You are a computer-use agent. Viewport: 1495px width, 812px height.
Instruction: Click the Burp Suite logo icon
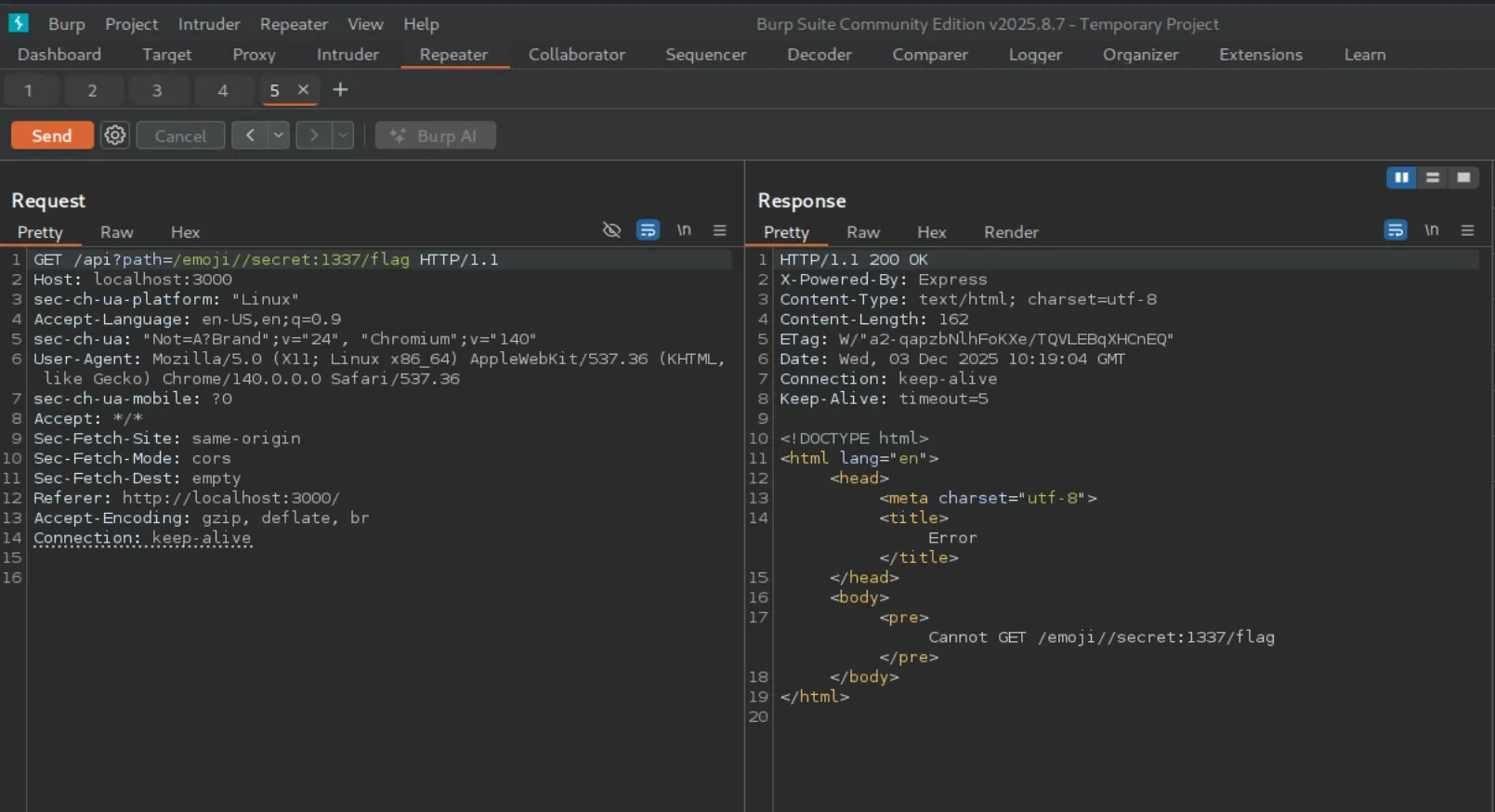click(x=19, y=23)
